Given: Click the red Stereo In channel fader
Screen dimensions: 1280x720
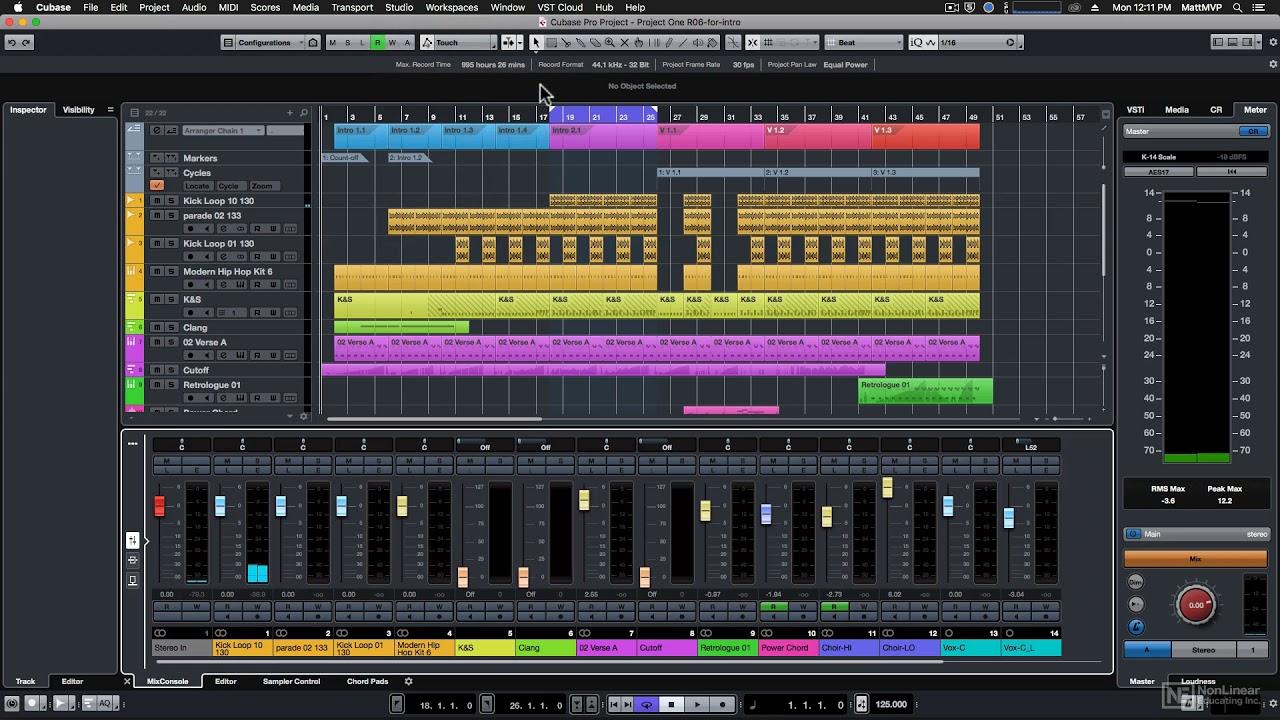Looking at the screenshot, I should click(159, 506).
